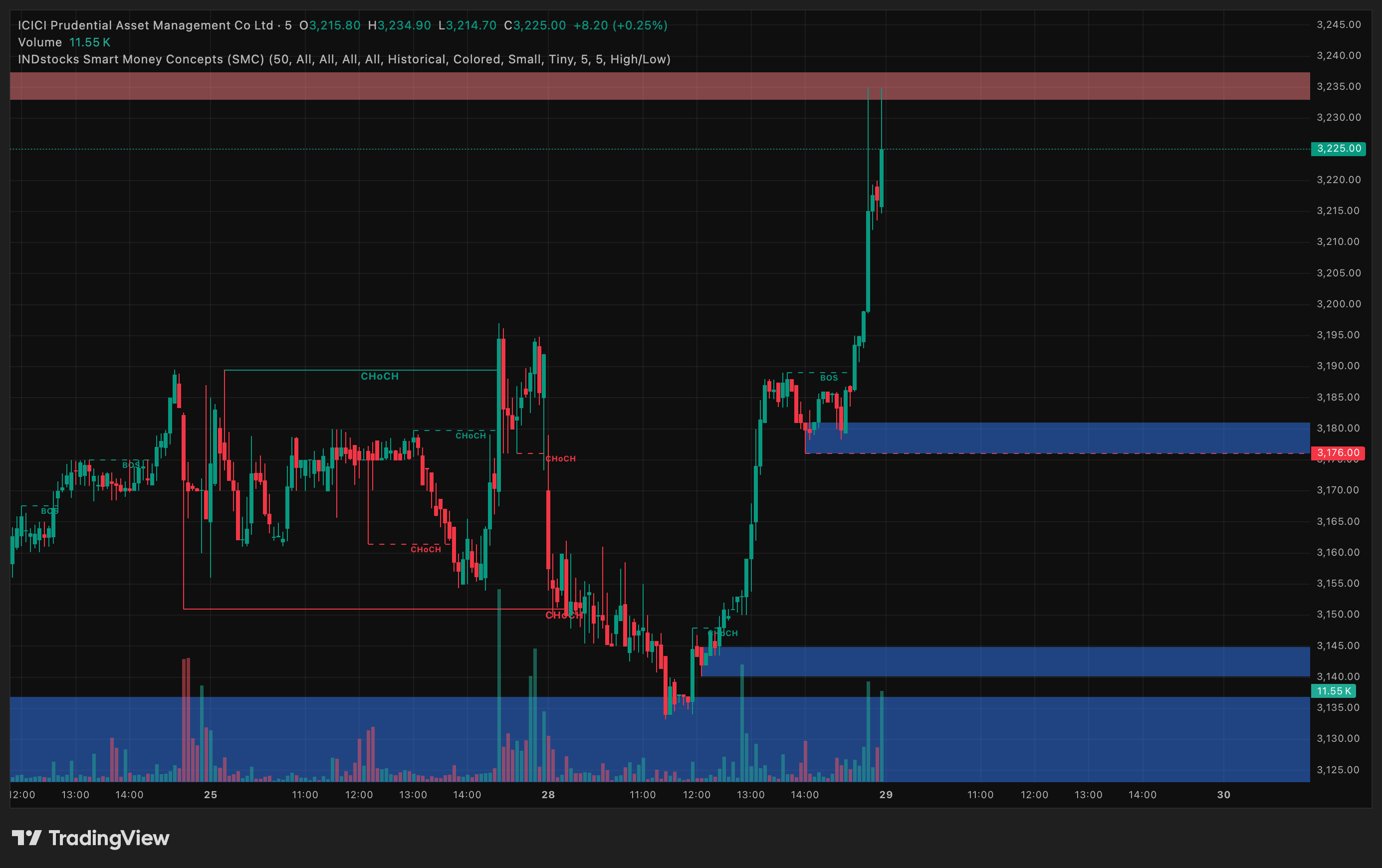Click the 3,160.00 price axis label
The image size is (1382, 868).
point(1339,552)
